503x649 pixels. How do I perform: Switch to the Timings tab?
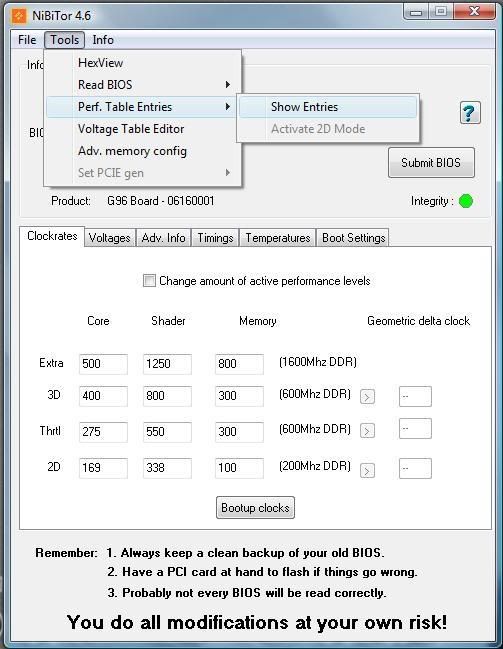(215, 238)
